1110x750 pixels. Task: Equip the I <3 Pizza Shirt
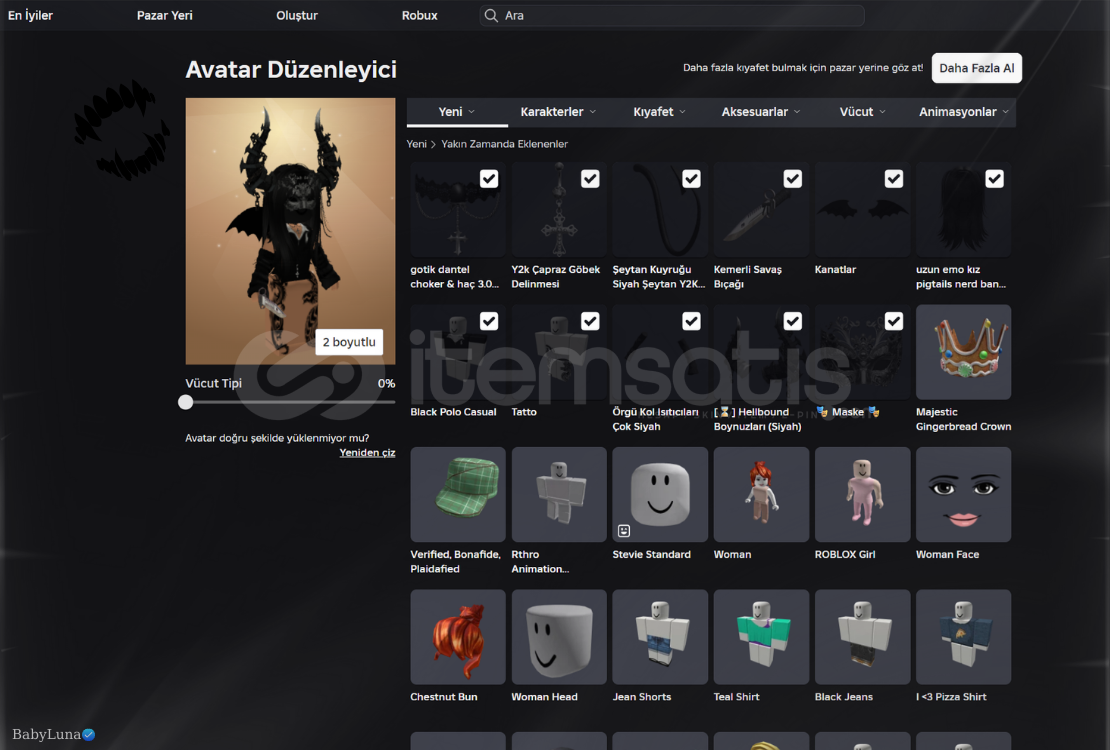pyautogui.click(x=962, y=637)
